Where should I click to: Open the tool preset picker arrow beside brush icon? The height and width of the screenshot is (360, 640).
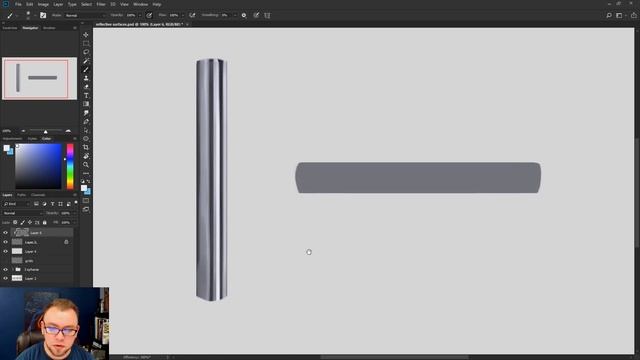click(17, 15)
